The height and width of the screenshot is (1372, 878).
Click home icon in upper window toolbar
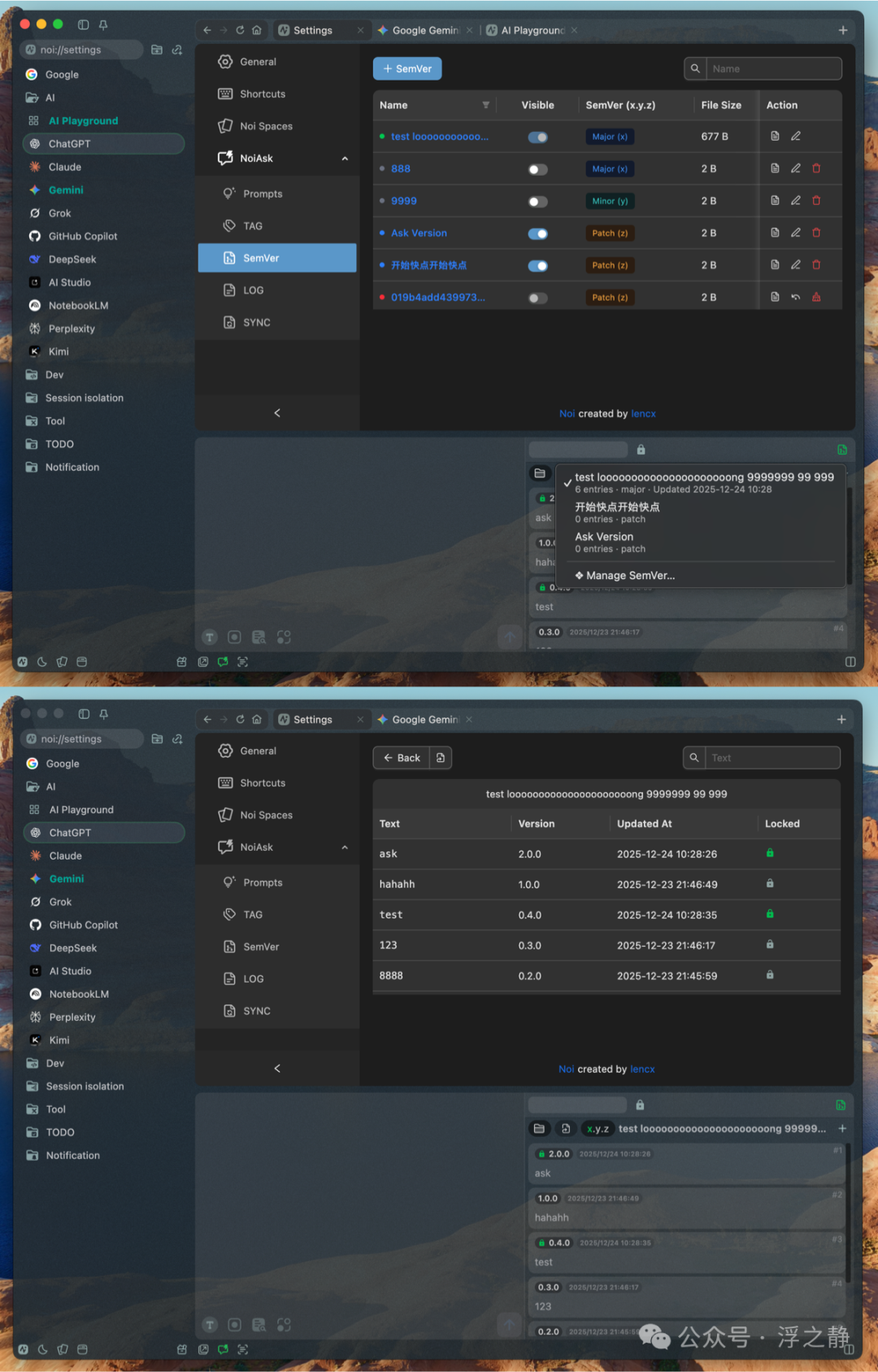257,30
